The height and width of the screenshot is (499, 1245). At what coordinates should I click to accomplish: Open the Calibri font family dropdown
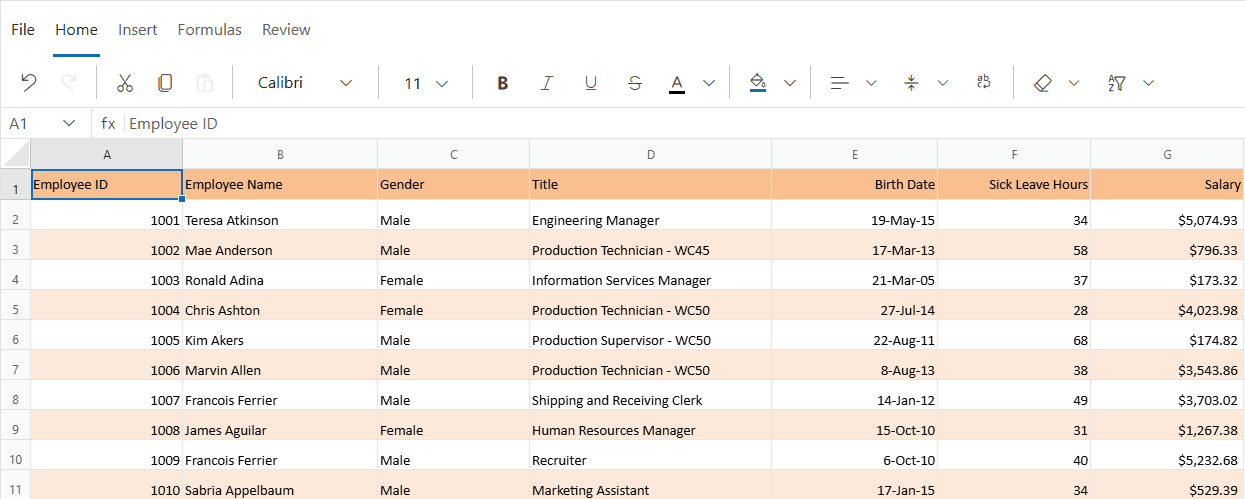pyautogui.click(x=305, y=83)
